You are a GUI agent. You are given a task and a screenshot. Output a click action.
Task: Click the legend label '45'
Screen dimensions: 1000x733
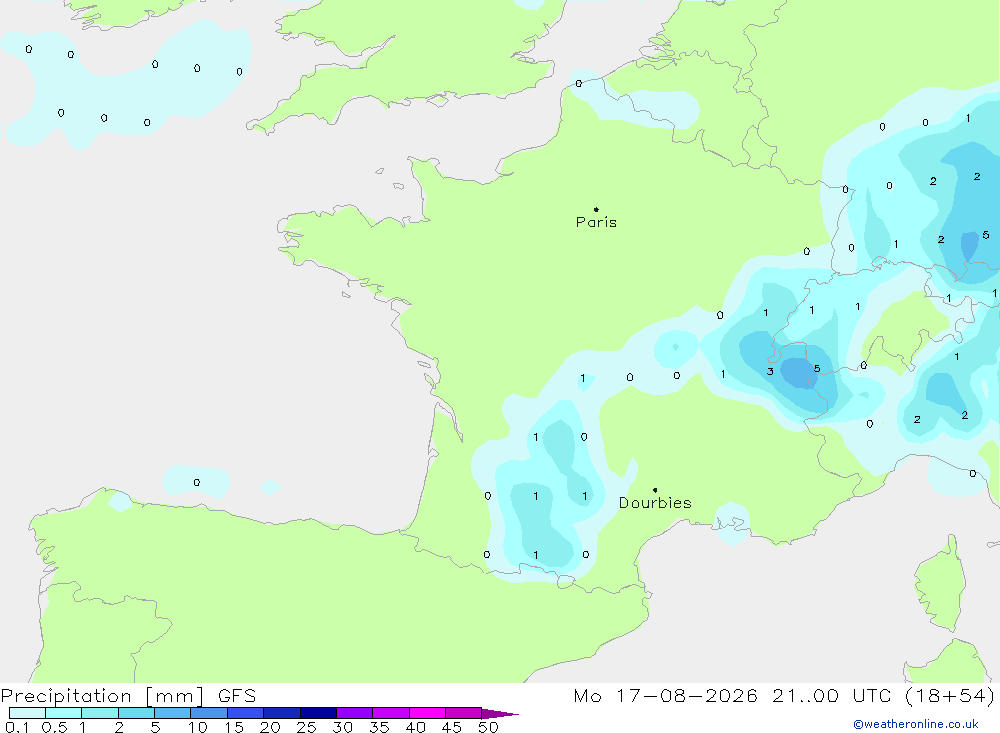coord(452,727)
